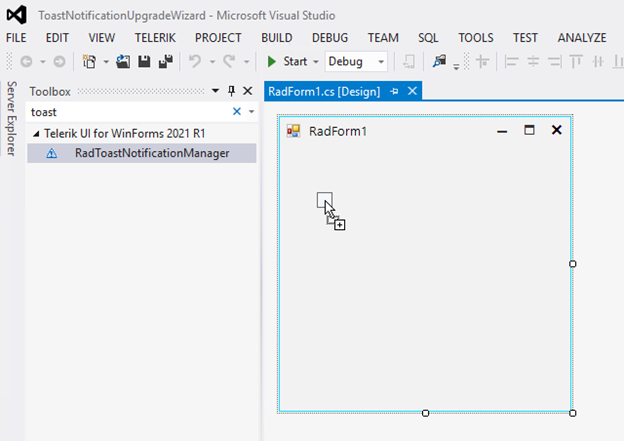Open the Debug configuration combo box
624x441 pixels.
(356, 62)
